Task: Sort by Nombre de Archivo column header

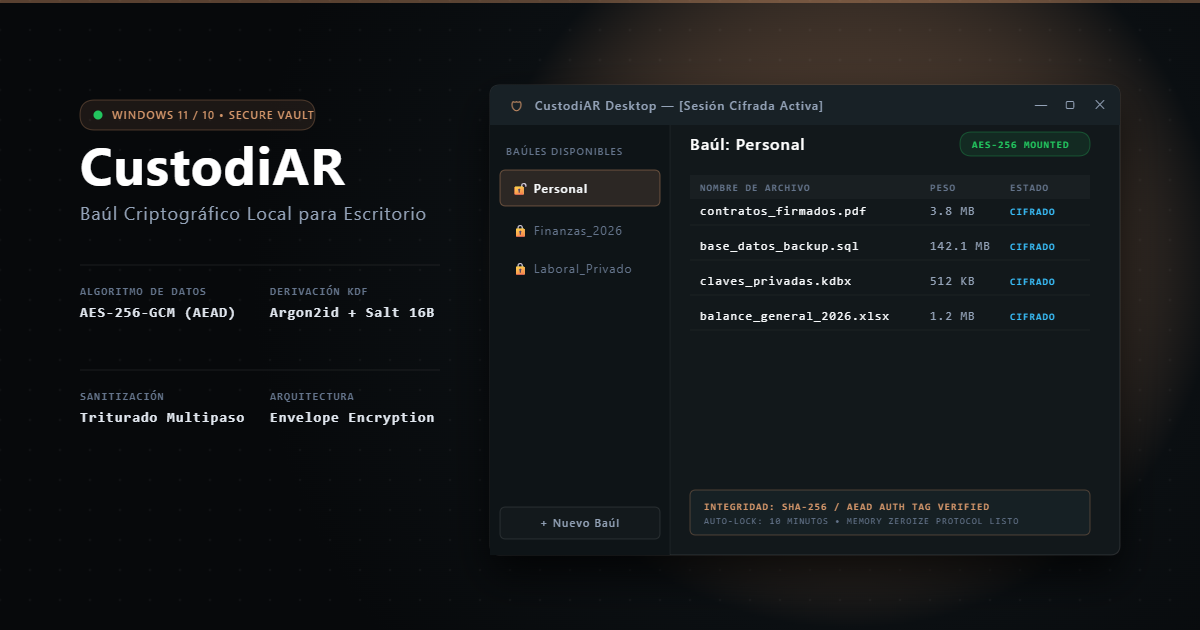Action: tap(755, 188)
